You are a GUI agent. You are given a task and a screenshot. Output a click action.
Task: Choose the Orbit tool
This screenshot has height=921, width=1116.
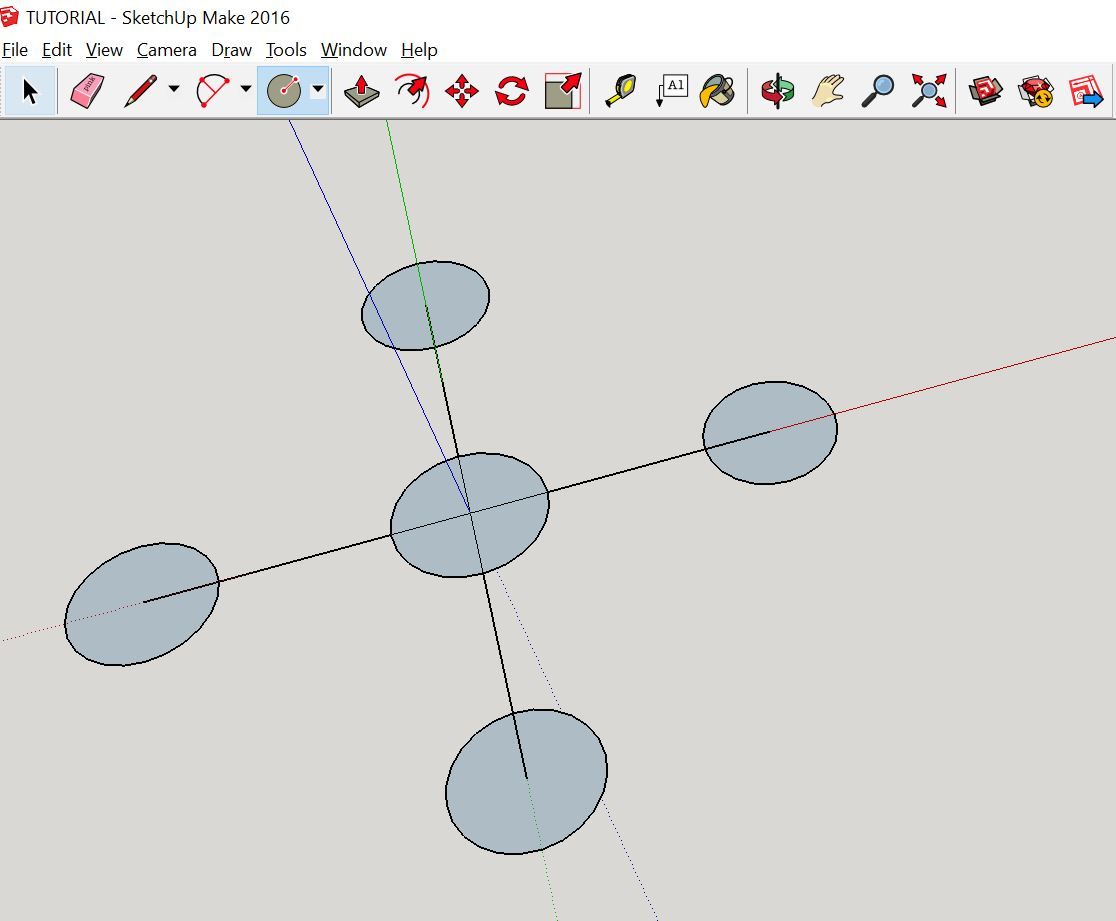[775, 91]
